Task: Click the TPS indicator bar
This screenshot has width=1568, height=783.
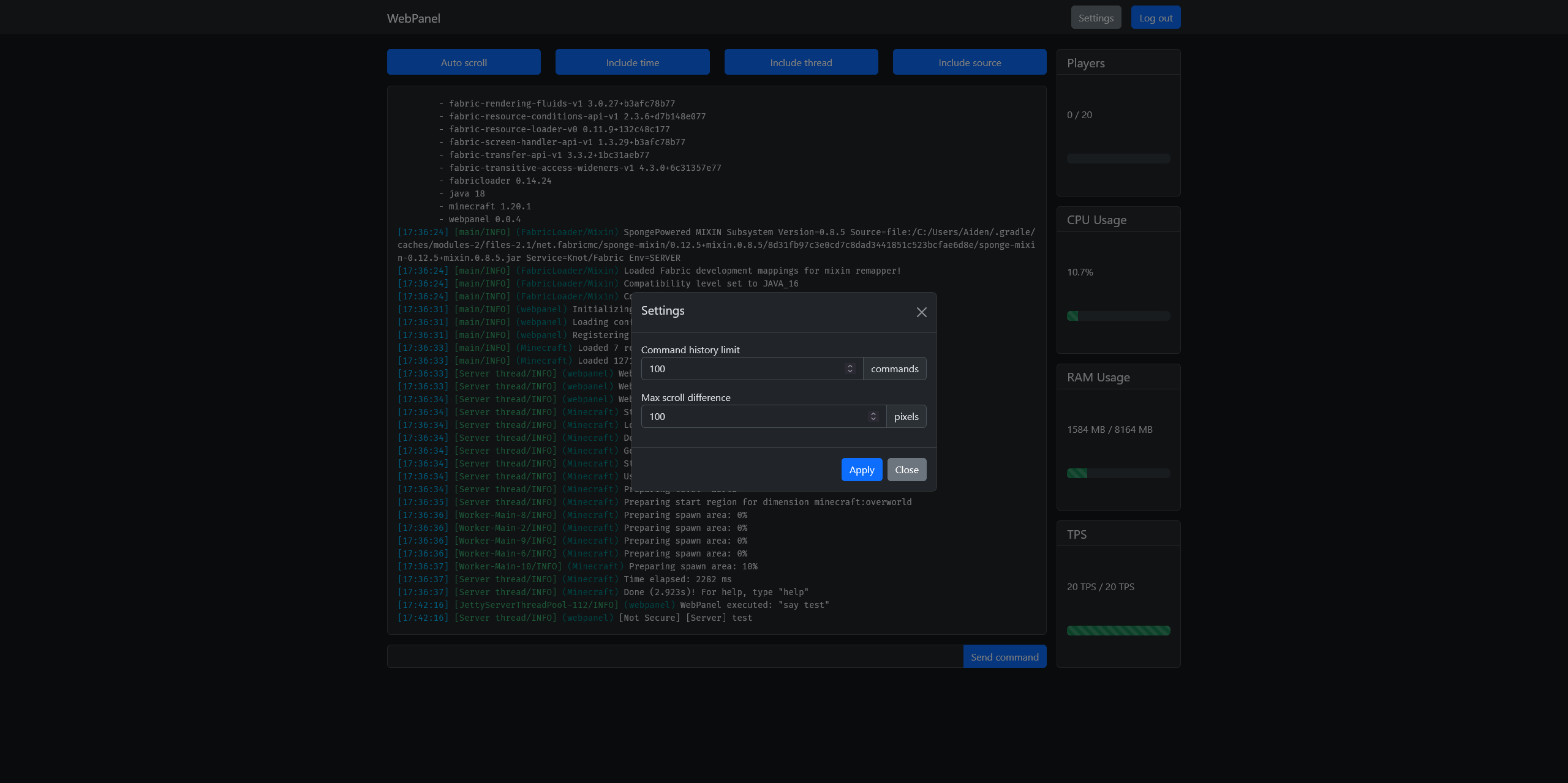Action: pyautogui.click(x=1118, y=630)
